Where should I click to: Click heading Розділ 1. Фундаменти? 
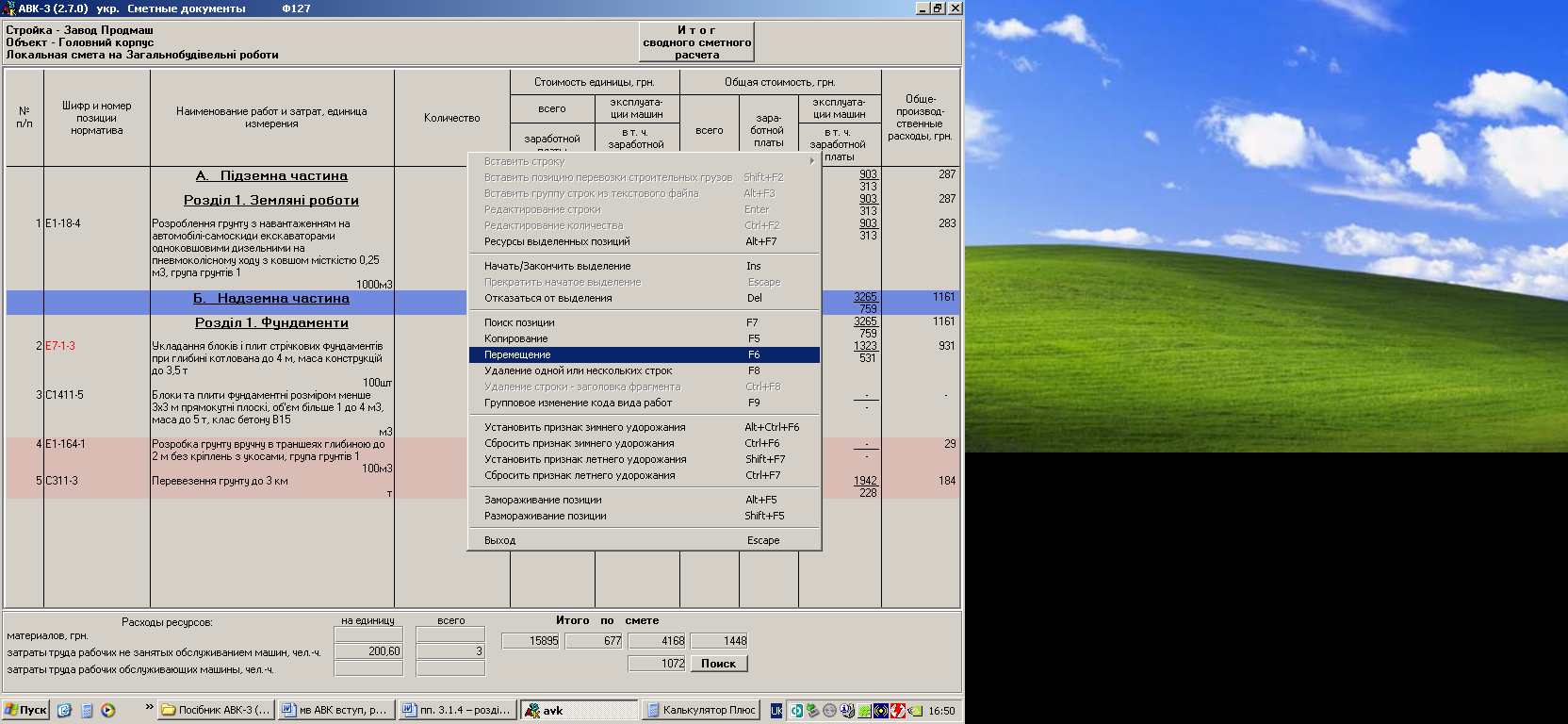[x=271, y=322]
